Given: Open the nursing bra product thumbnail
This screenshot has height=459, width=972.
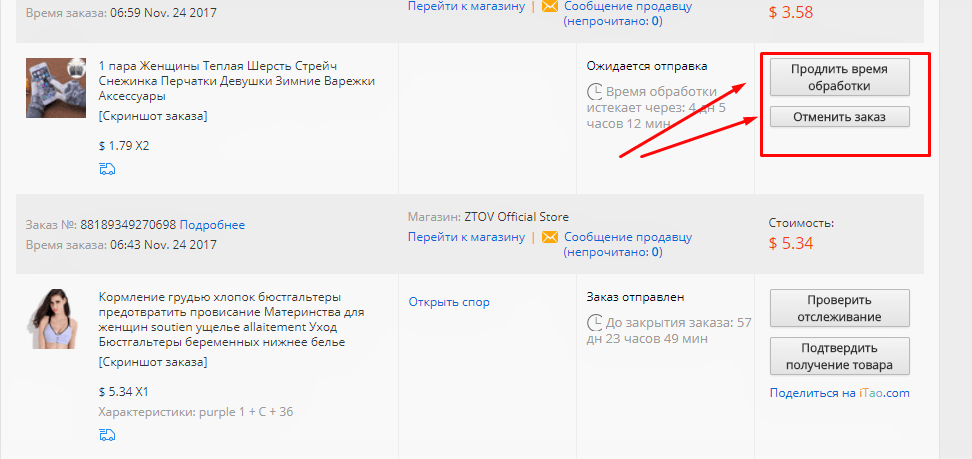Looking at the screenshot, I should click(56, 318).
